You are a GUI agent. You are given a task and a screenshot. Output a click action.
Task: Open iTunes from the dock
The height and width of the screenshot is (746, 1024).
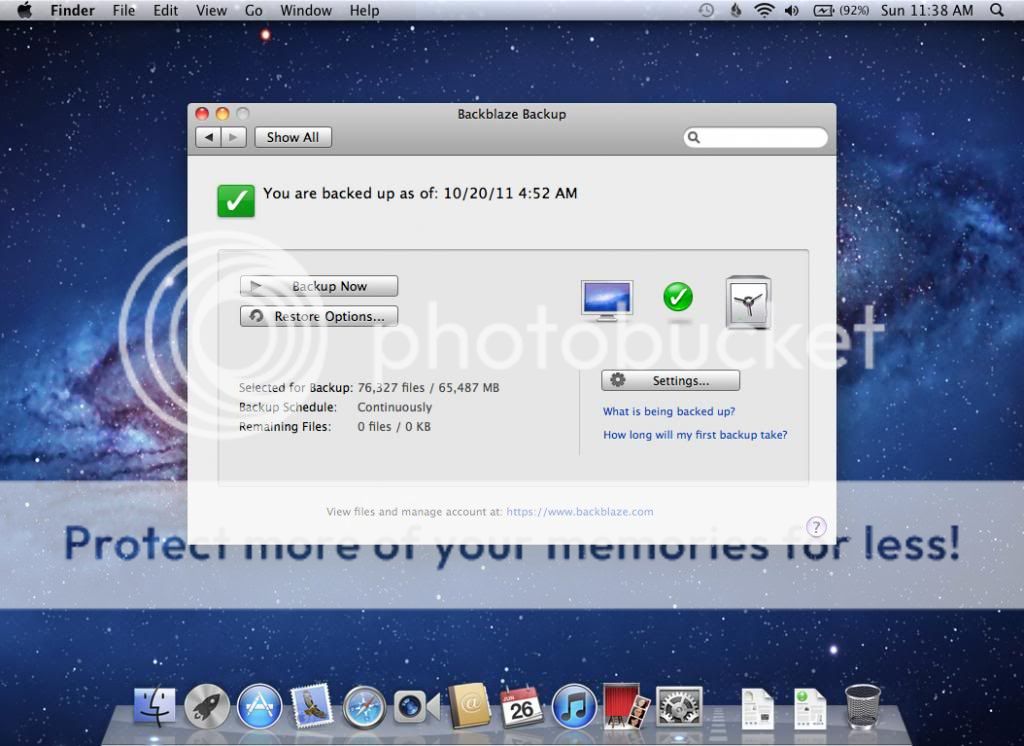574,706
